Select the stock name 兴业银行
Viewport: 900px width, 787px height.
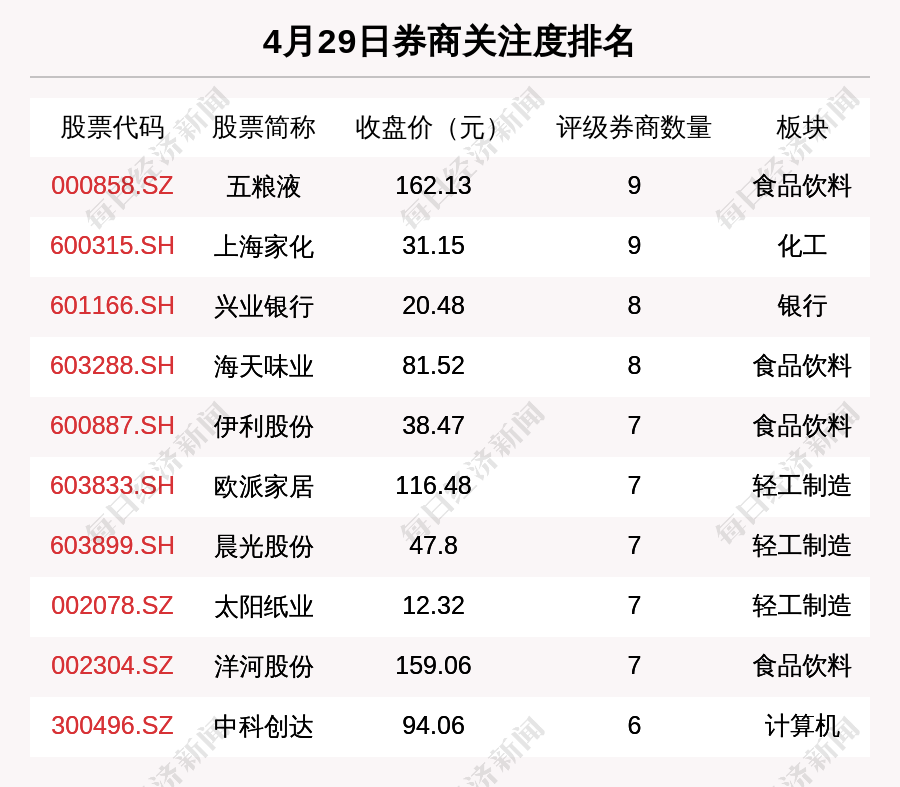click(263, 307)
